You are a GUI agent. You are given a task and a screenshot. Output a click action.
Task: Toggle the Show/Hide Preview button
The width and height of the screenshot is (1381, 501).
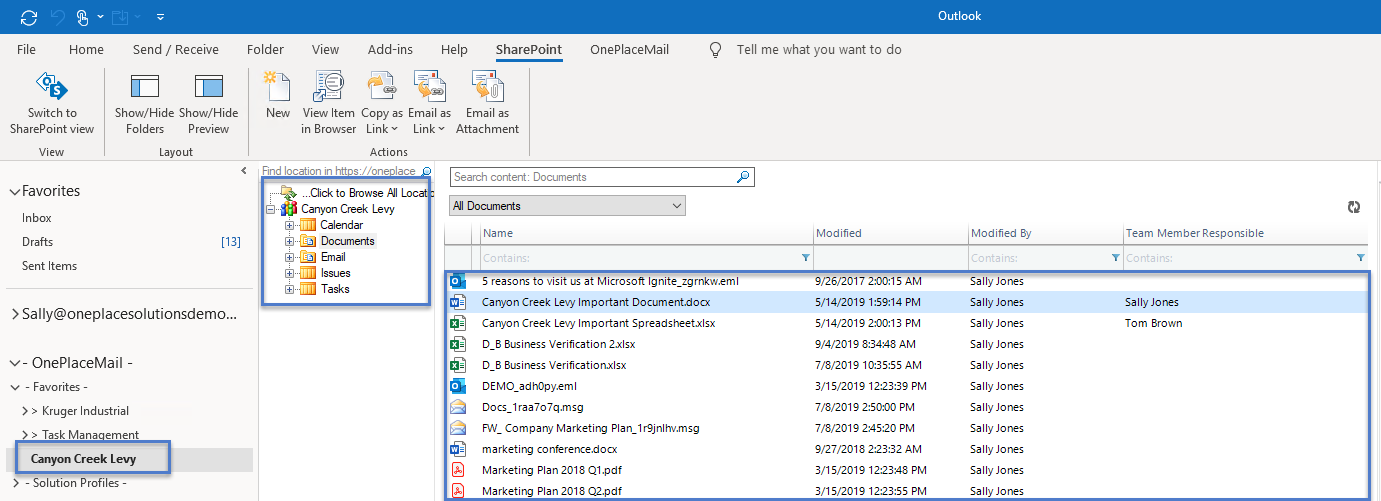click(208, 103)
